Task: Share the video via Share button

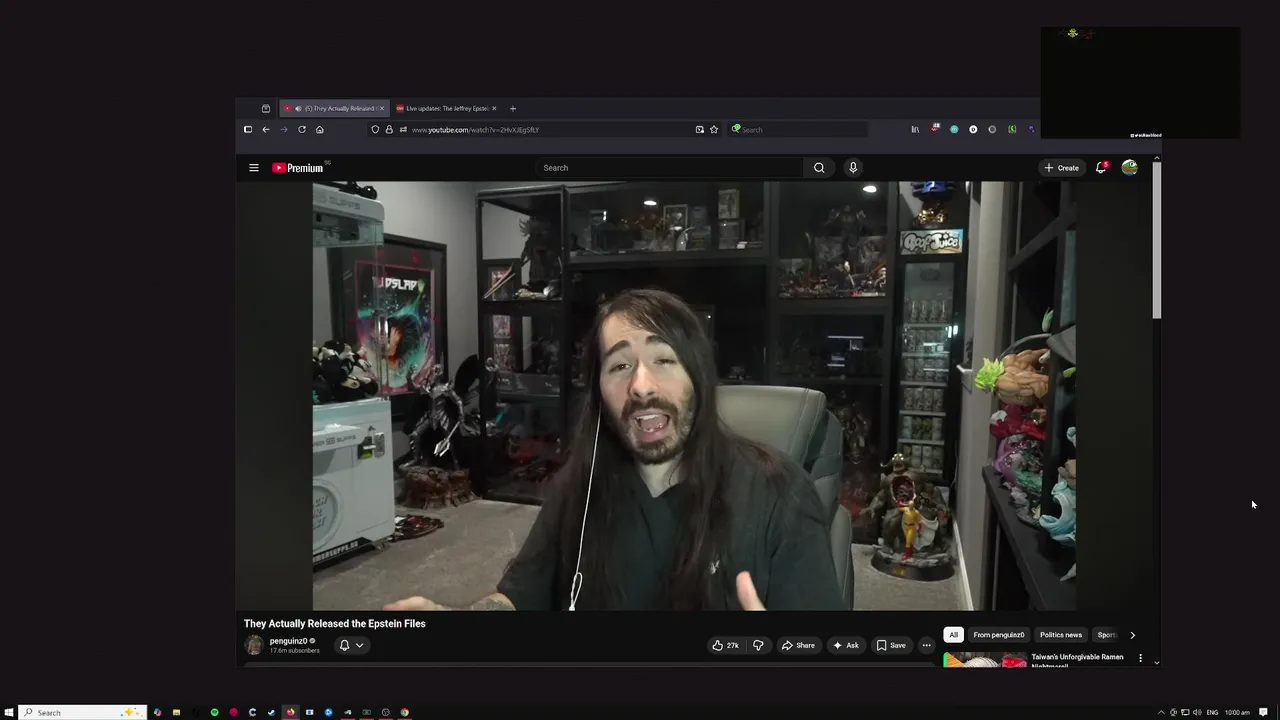Action: coord(798,645)
